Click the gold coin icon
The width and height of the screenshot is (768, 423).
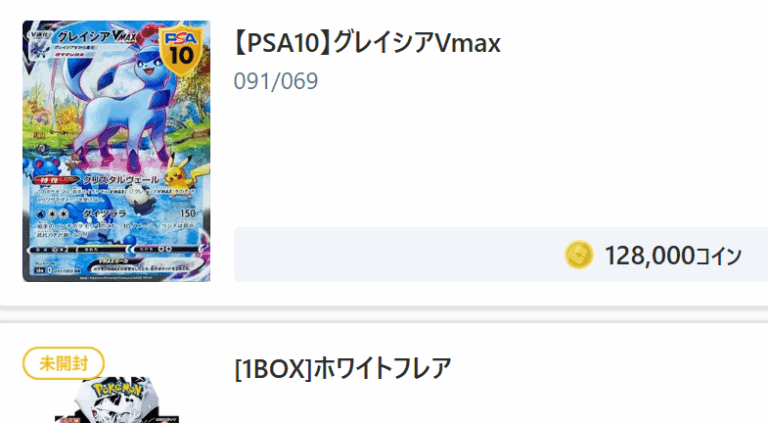[578, 255]
